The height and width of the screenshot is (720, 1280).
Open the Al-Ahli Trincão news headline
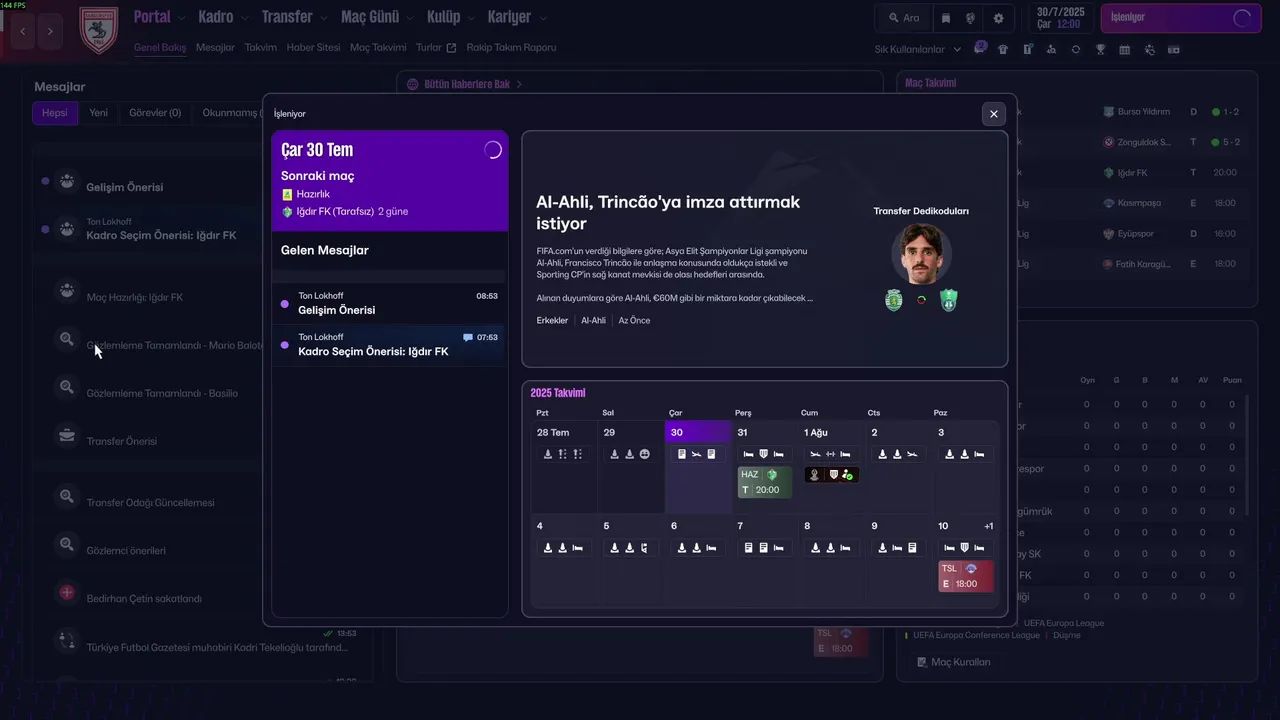click(668, 212)
